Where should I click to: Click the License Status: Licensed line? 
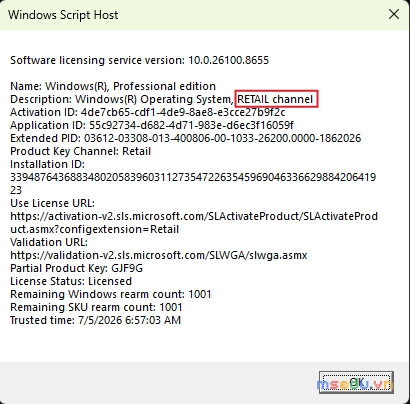coord(71,281)
